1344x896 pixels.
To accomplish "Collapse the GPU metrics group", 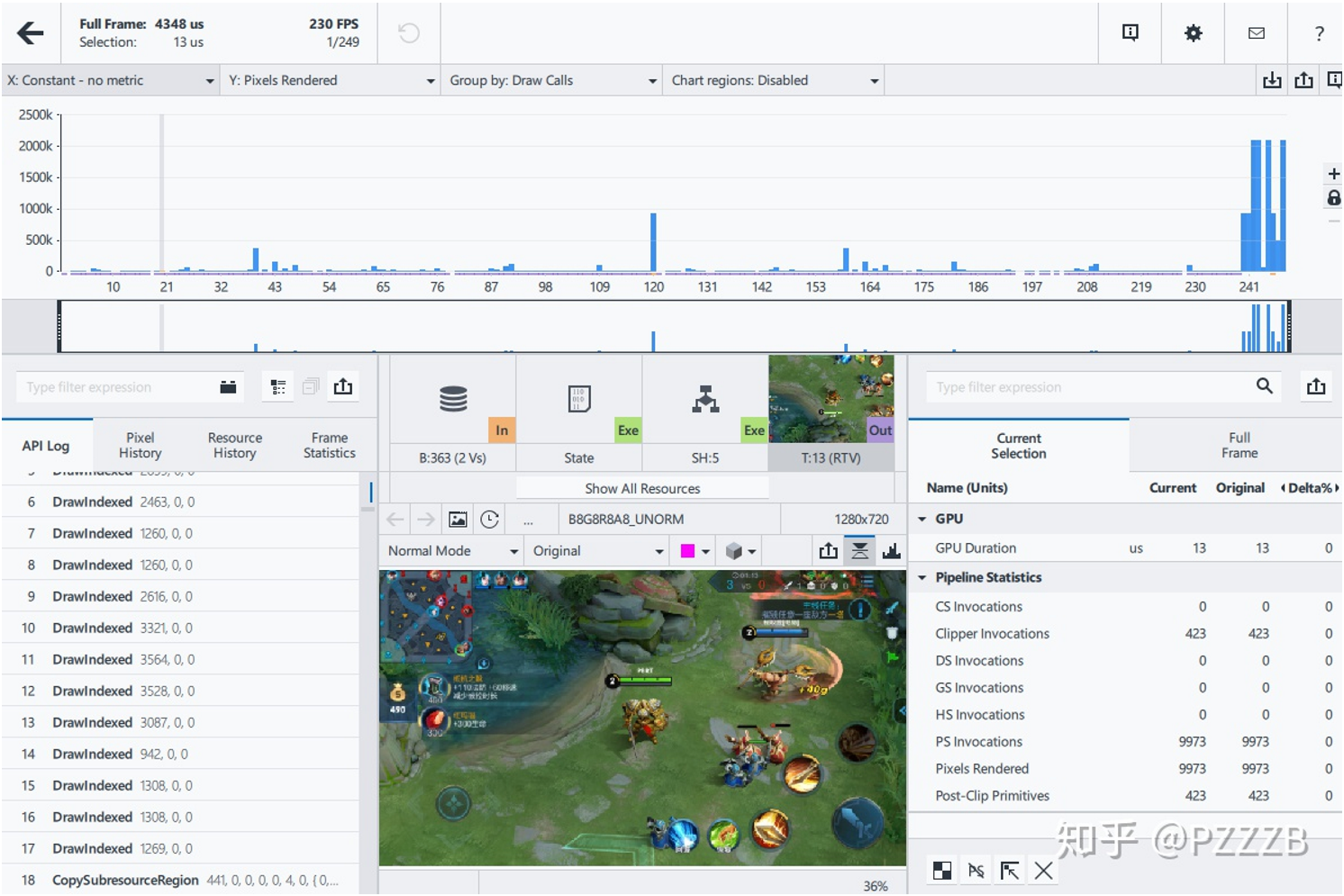I will pyautogui.click(x=922, y=520).
